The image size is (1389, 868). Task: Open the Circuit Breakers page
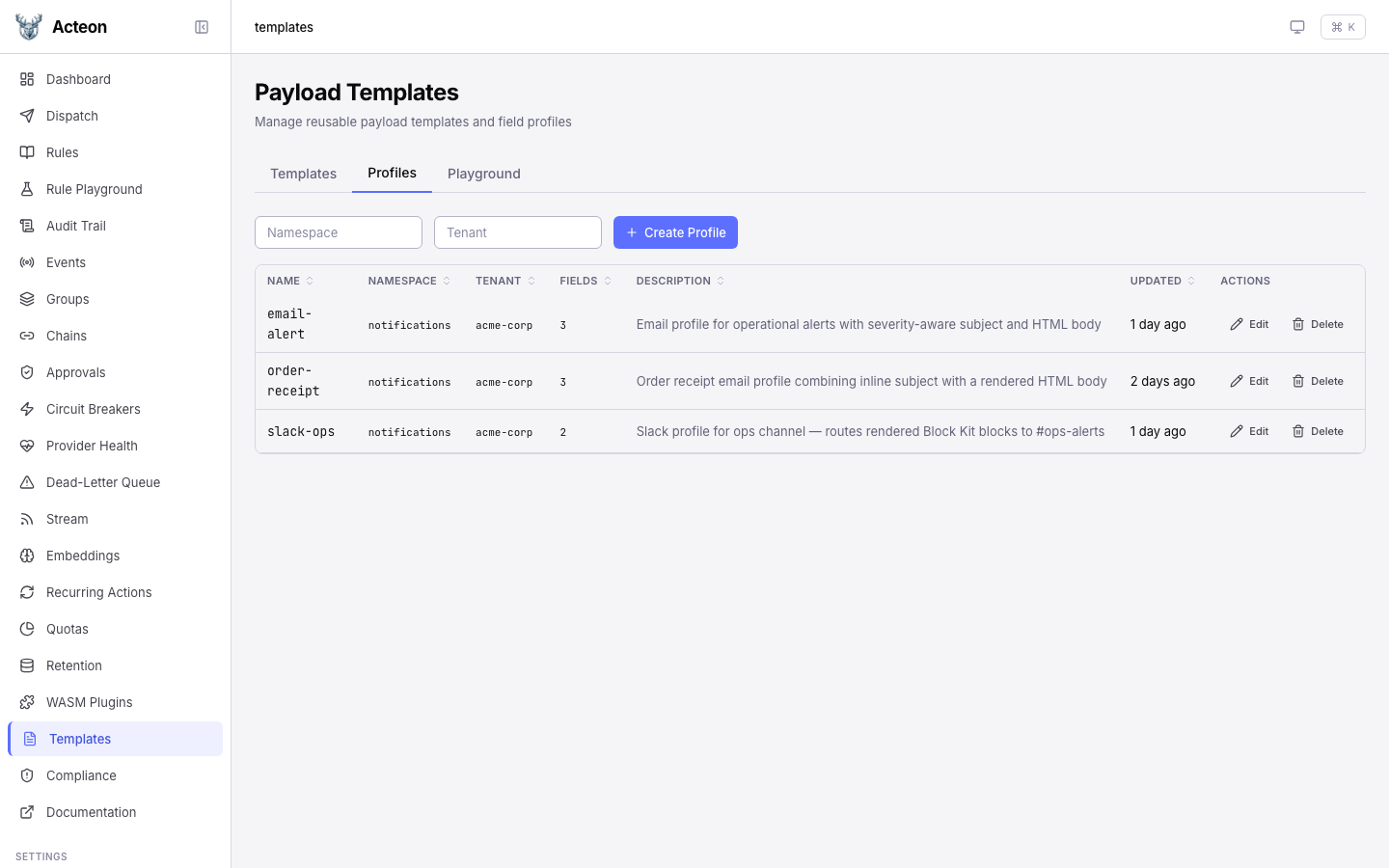93,409
